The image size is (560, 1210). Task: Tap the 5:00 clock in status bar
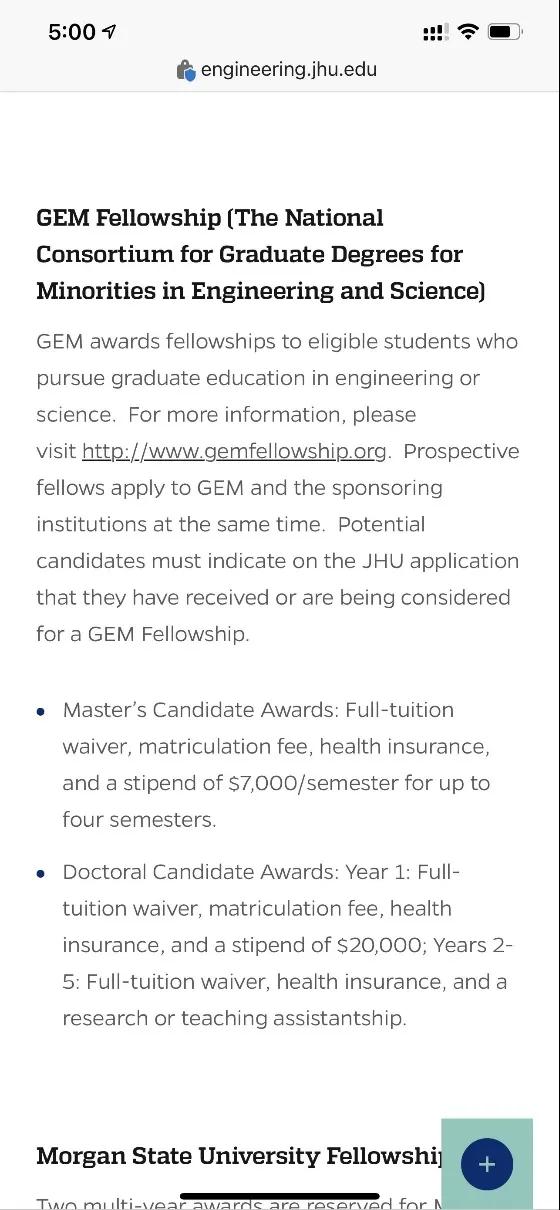coord(72,32)
